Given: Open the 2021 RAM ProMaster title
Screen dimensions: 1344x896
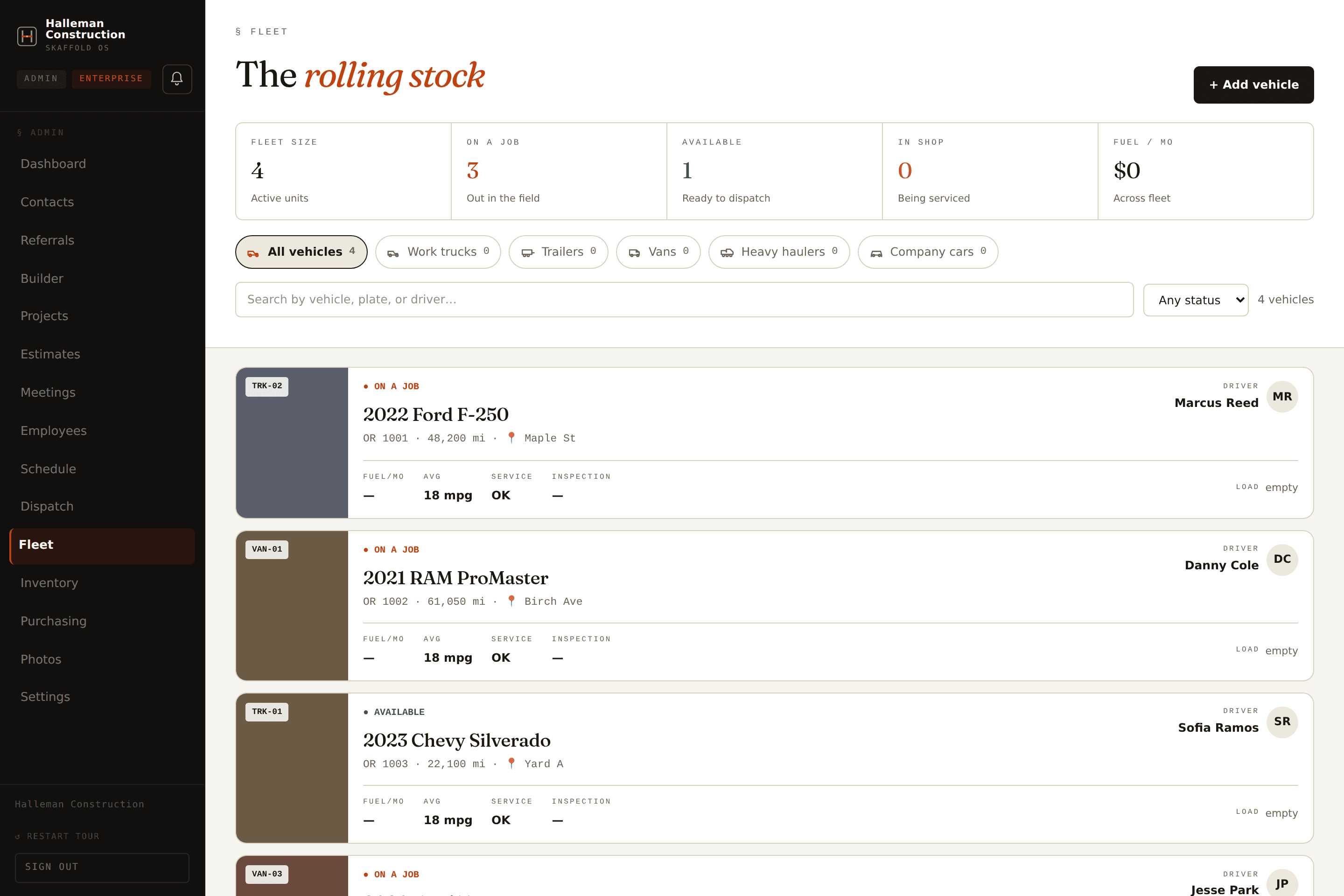Looking at the screenshot, I should pos(456,578).
